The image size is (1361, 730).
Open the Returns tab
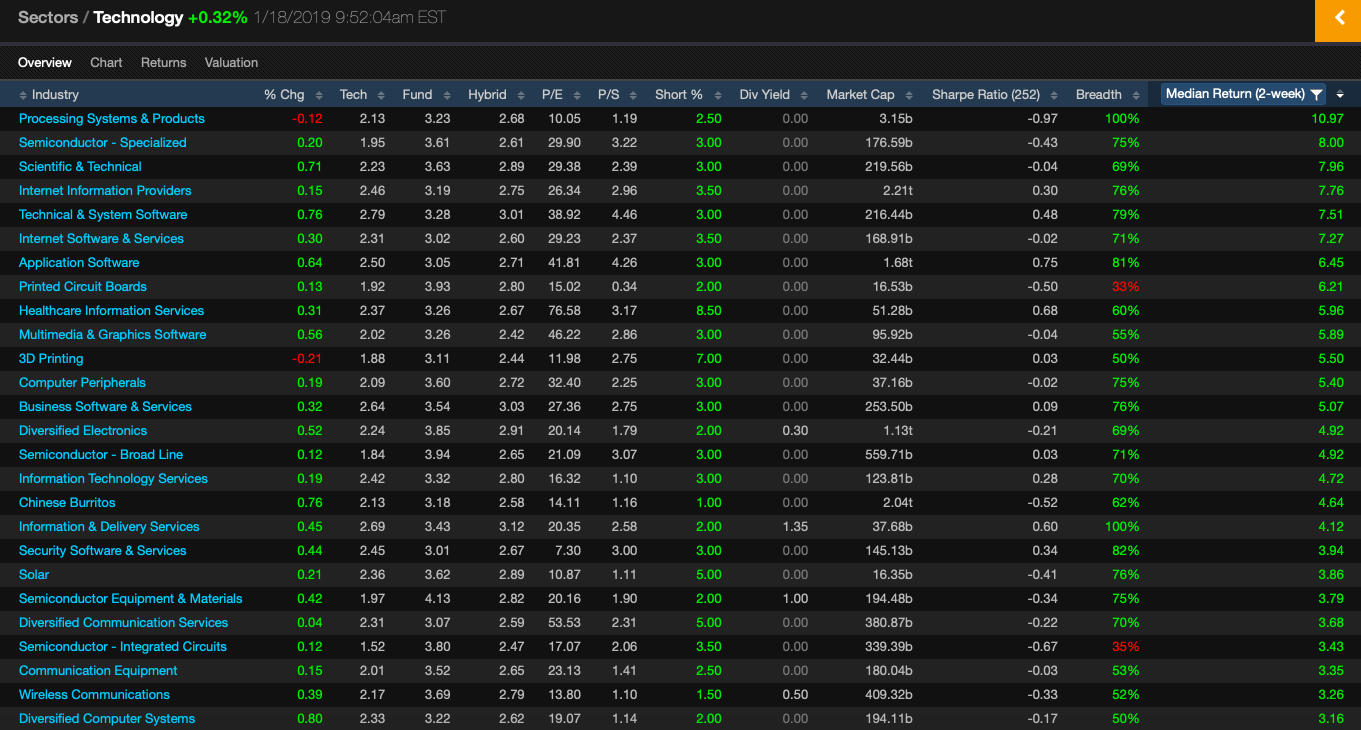click(x=163, y=62)
